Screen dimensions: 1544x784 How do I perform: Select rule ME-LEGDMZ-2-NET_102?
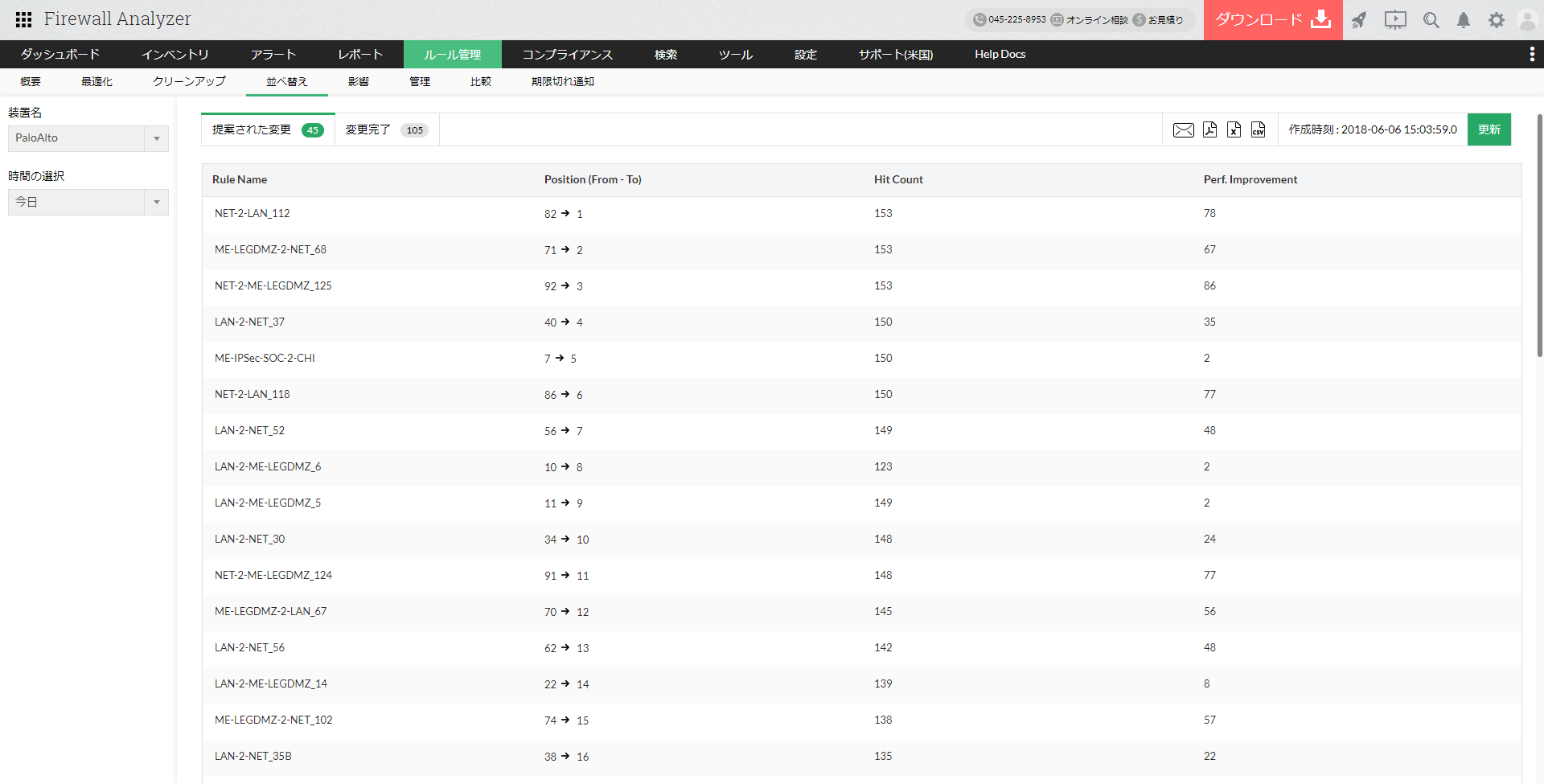pyautogui.click(x=273, y=720)
